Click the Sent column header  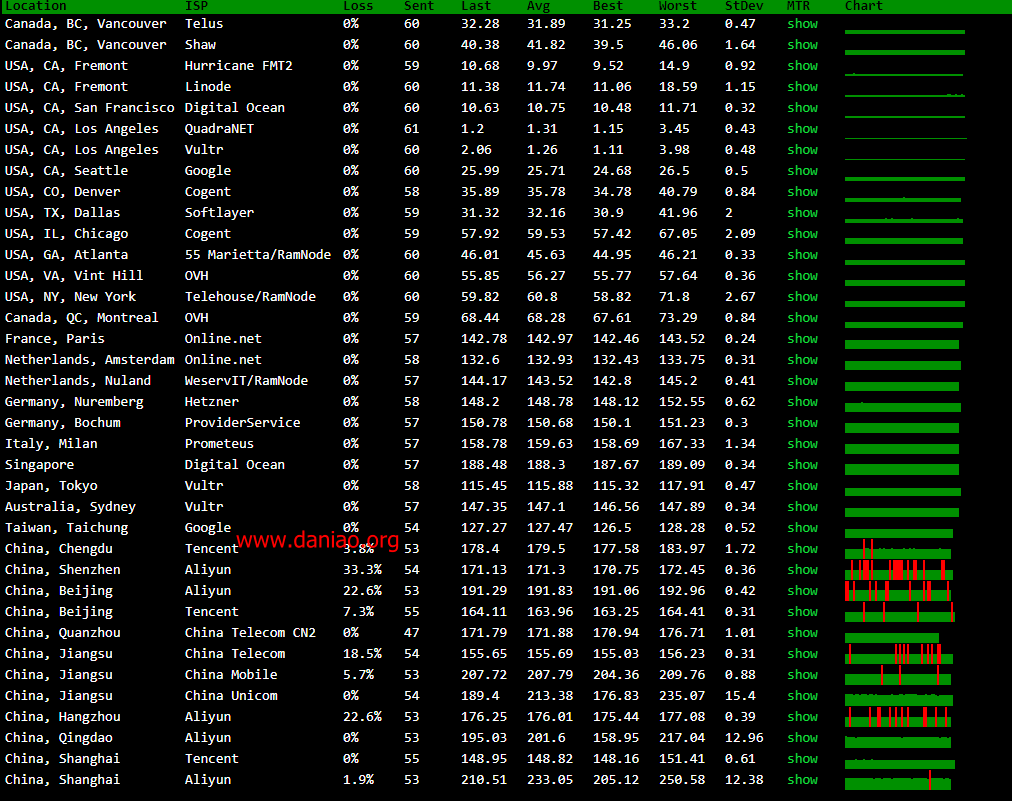click(419, 6)
